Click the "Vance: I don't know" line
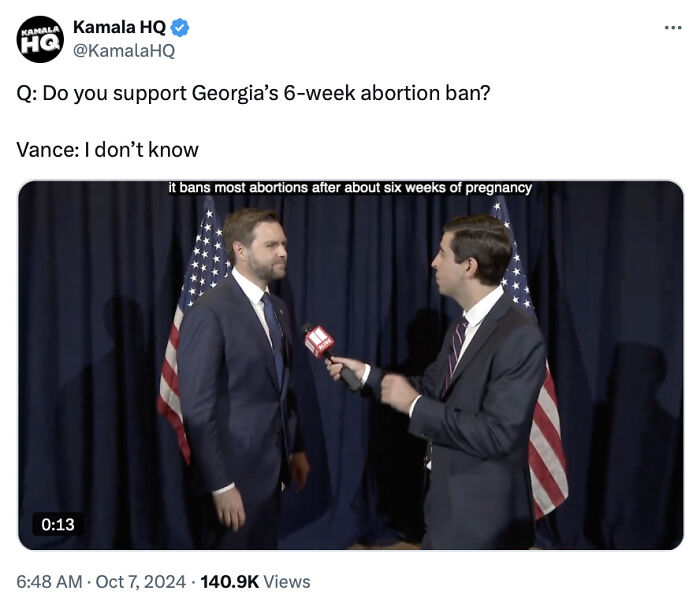Viewport: 700px width, 602px height. click(x=108, y=149)
